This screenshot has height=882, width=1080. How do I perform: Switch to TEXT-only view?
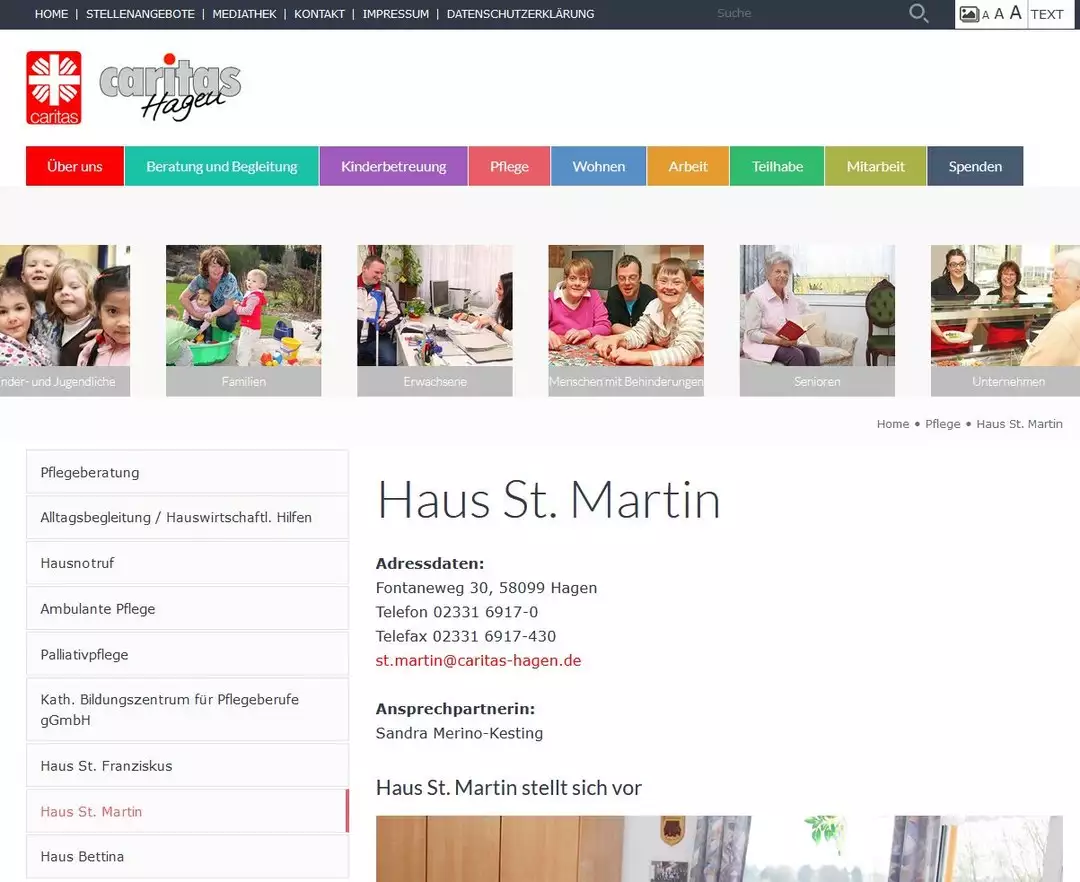(1047, 14)
